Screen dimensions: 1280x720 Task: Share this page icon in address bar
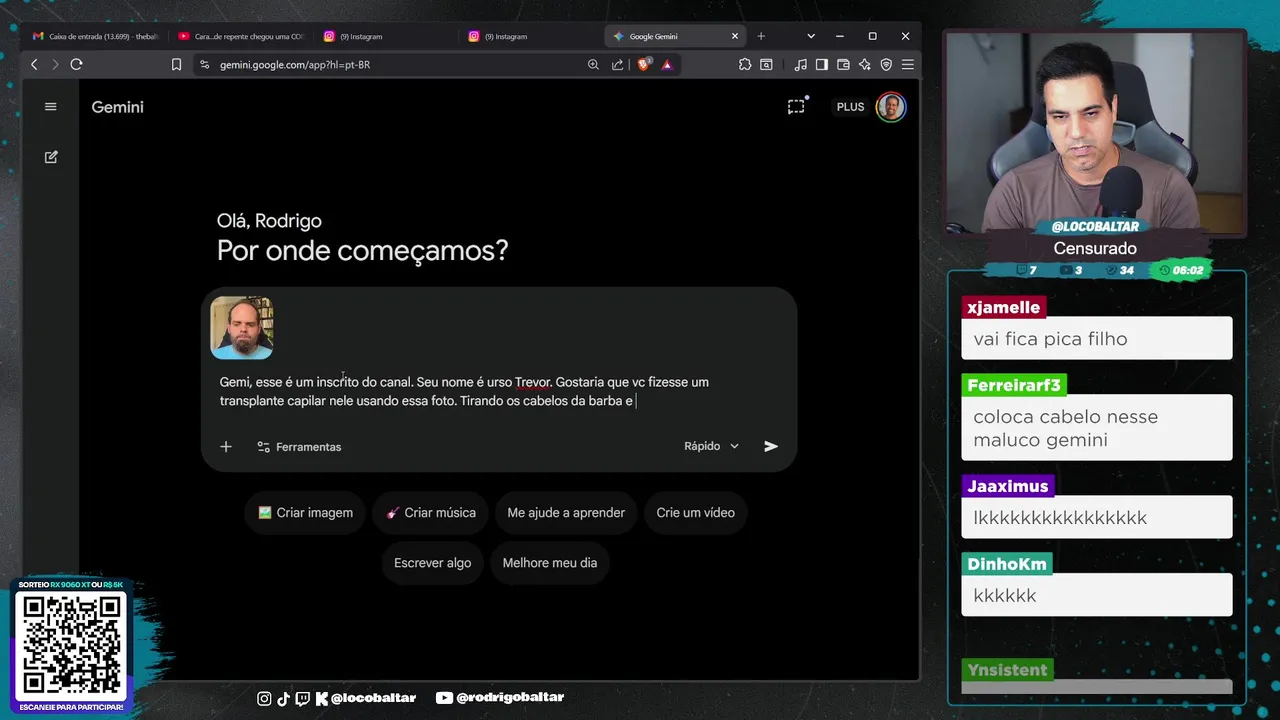[x=617, y=64]
